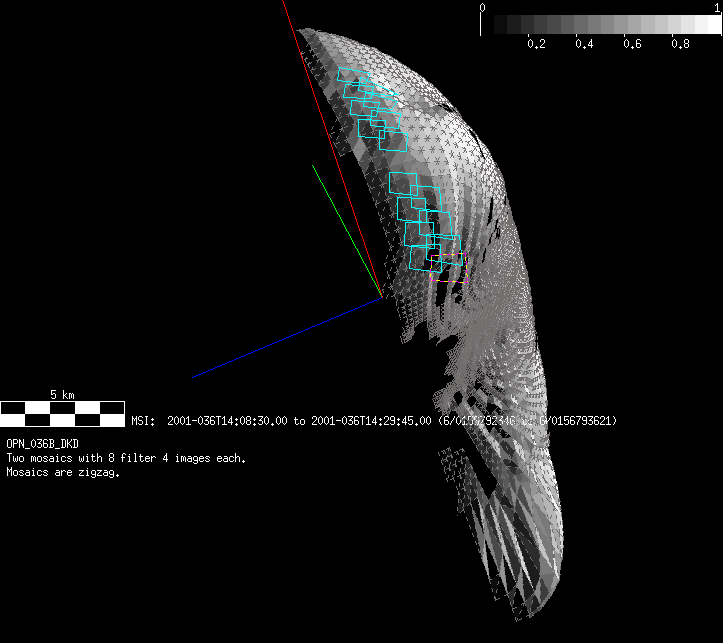Click the OPN_036B_DKD sequence label

coord(43,443)
